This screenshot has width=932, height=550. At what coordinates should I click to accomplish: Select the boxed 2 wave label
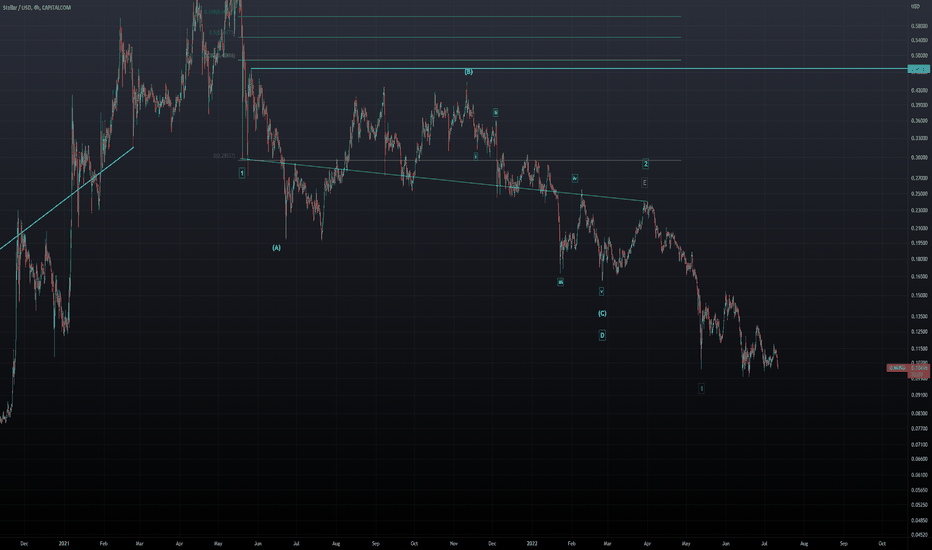[x=646, y=164]
